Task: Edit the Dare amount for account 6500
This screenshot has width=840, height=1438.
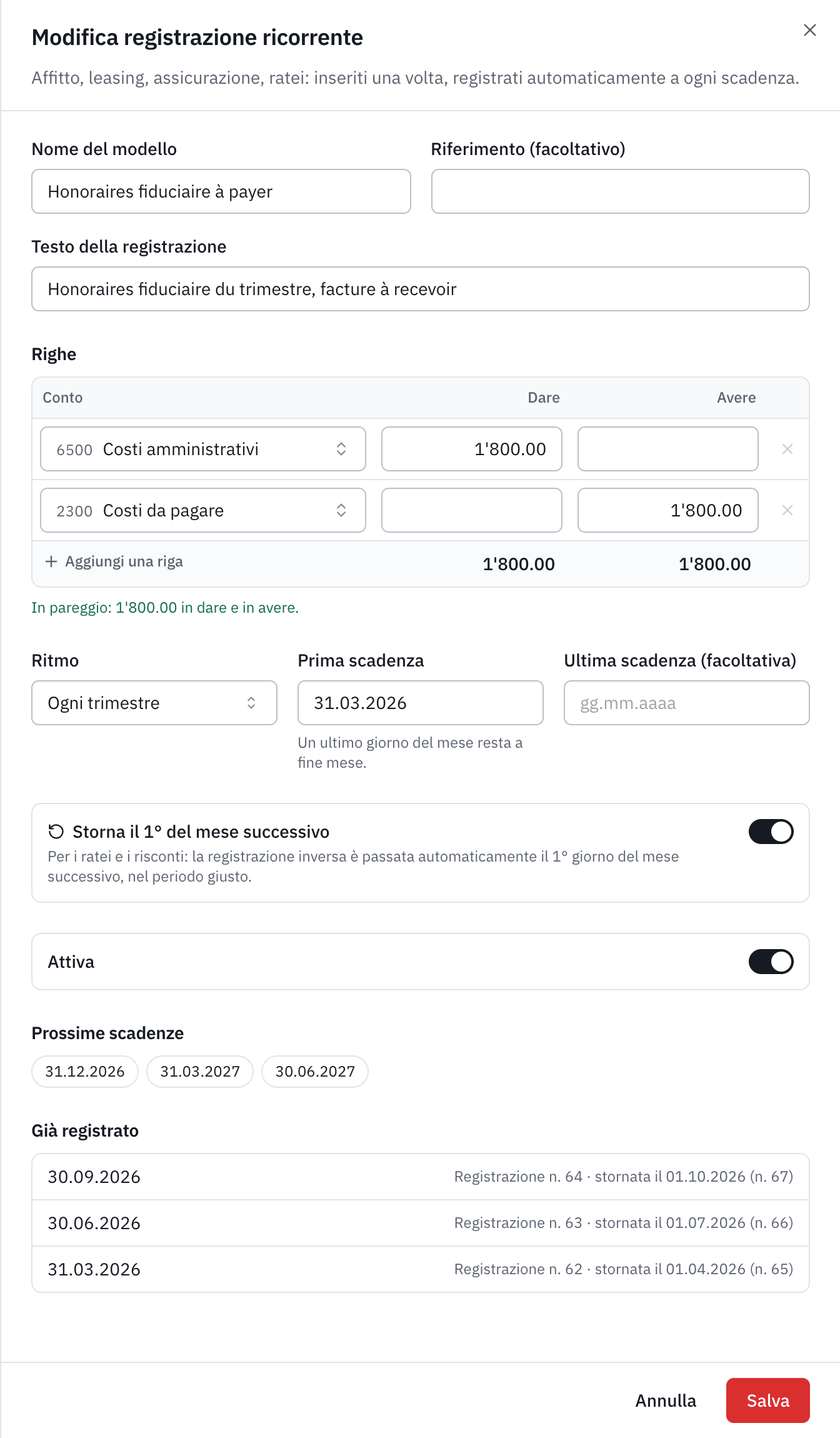Action: coord(472,449)
